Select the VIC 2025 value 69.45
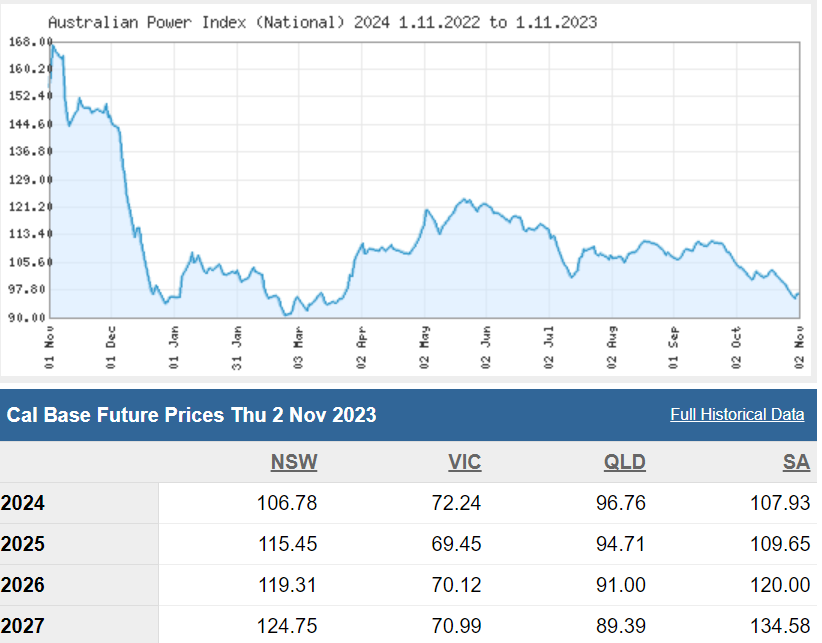The width and height of the screenshot is (822, 643). [x=457, y=544]
